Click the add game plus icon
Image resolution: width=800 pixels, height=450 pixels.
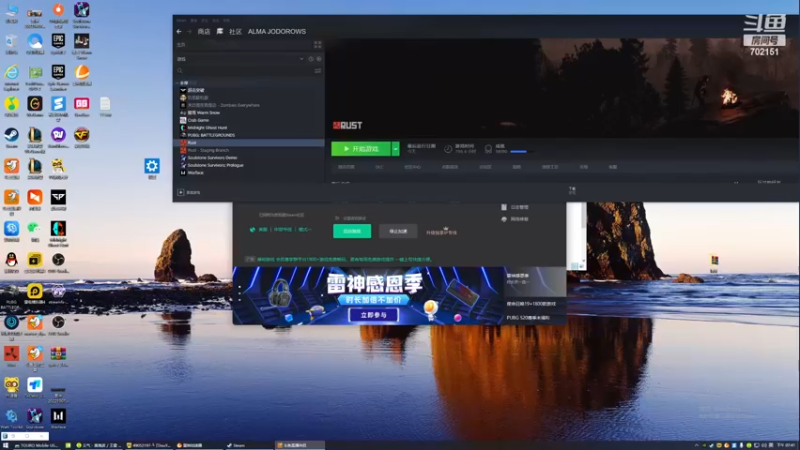pyautogui.click(x=181, y=192)
